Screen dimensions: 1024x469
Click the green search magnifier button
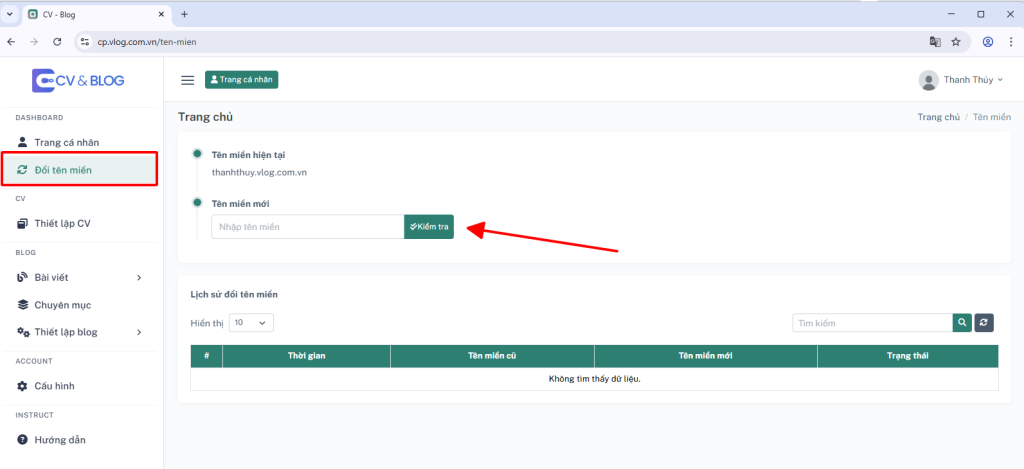(x=962, y=323)
